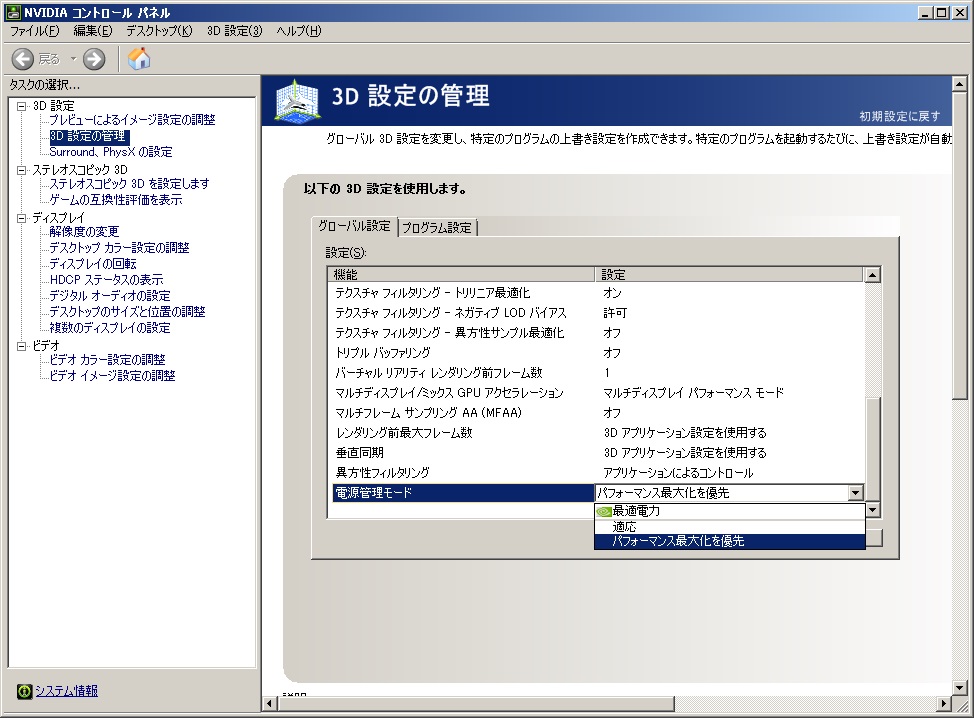Image resolution: width=974 pixels, height=718 pixels.
Task: Click the Forward arrow button
Action: click(94, 59)
